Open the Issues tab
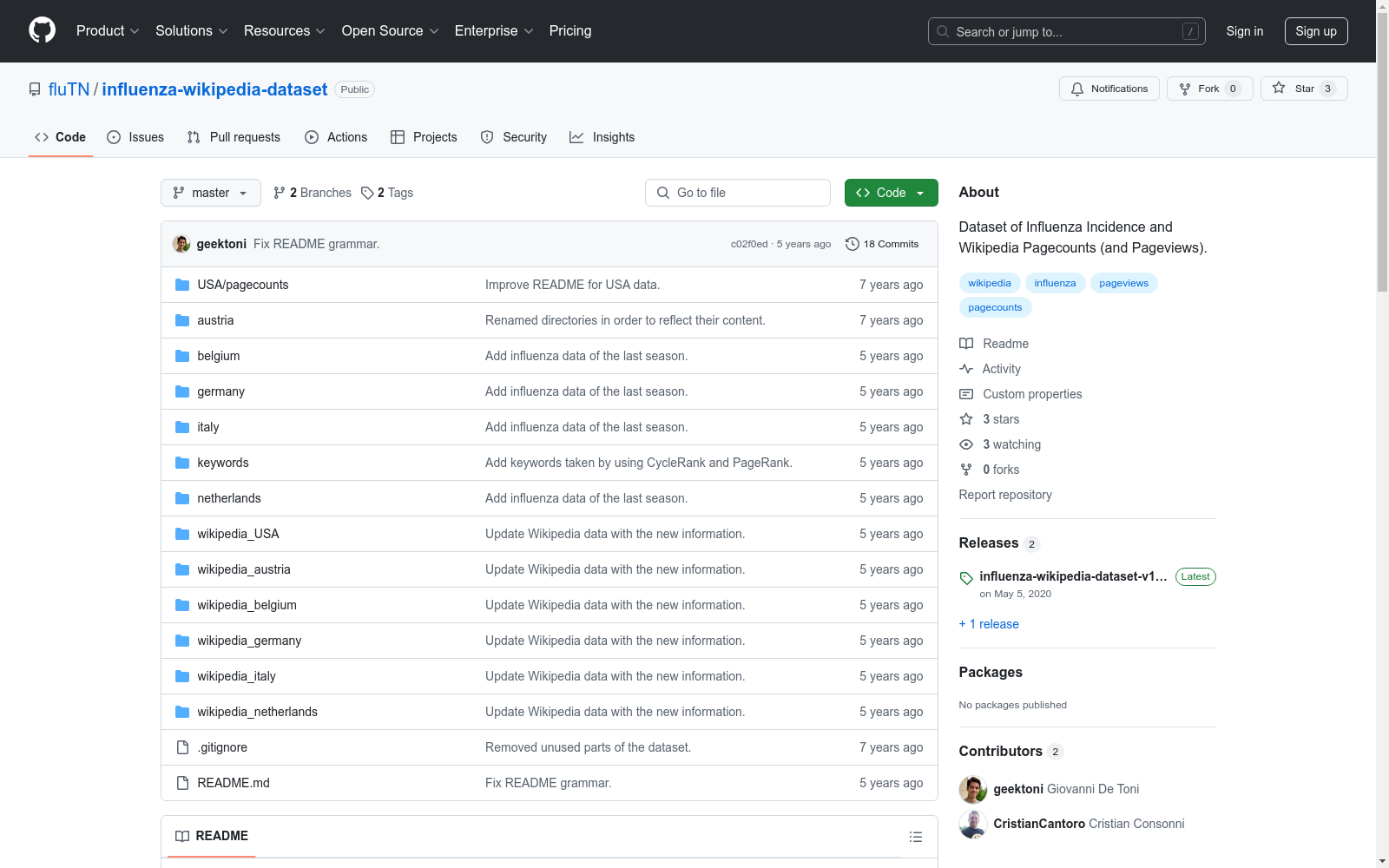 pyautogui.click(x=135, y=137)
